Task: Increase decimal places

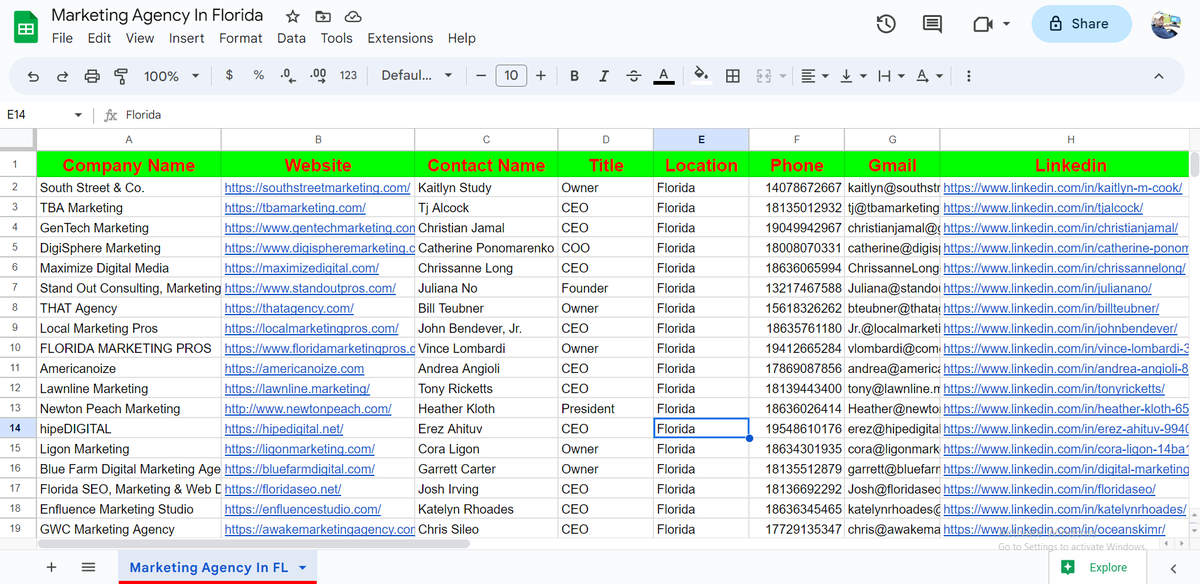Action: [319, 75]
